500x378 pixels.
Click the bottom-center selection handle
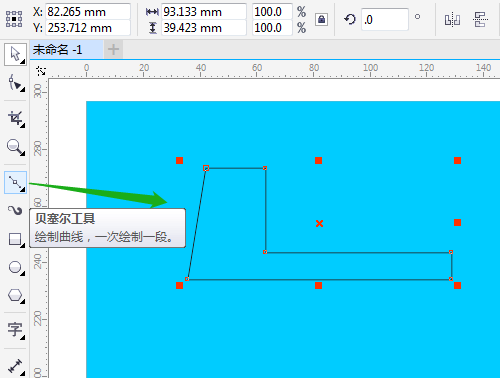318,285
